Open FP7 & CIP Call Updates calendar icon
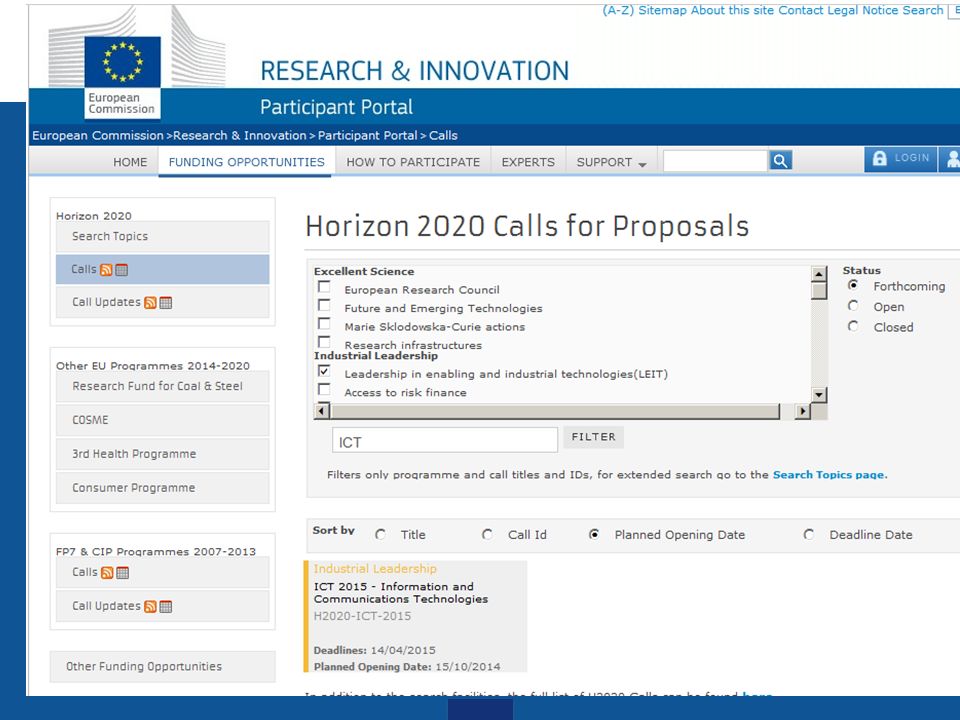Screen dimensions: 960x720 165,606
